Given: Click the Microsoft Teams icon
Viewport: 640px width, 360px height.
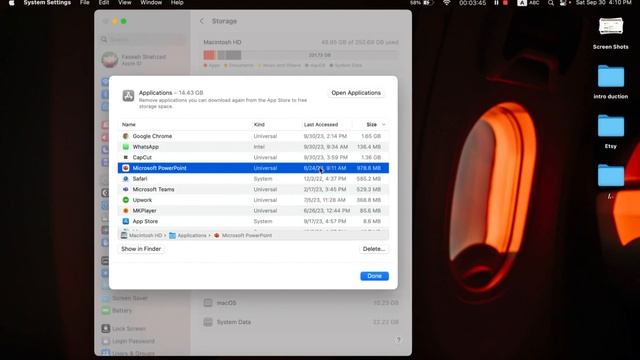Looking at the screenshot, I should 126,189.
